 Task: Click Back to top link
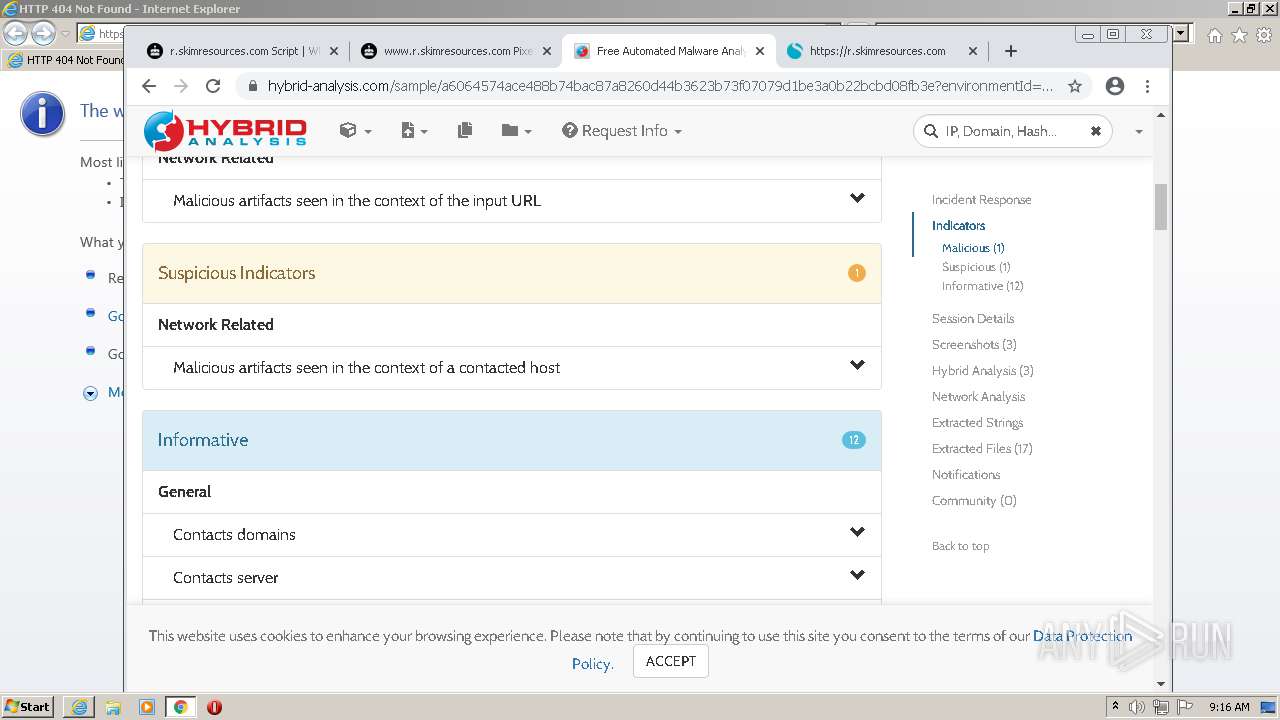960,546
